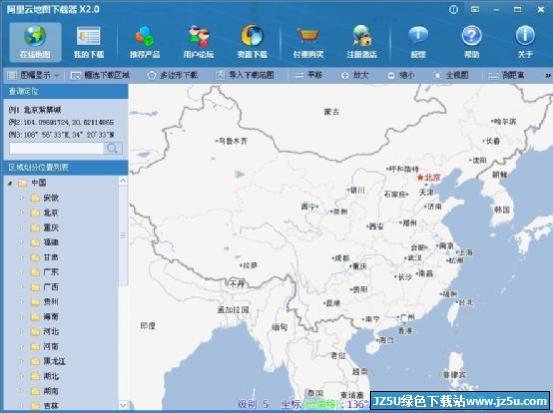The image size is (553, 413).
Task: Click the 查询定位 panel header
Action: 66,91
